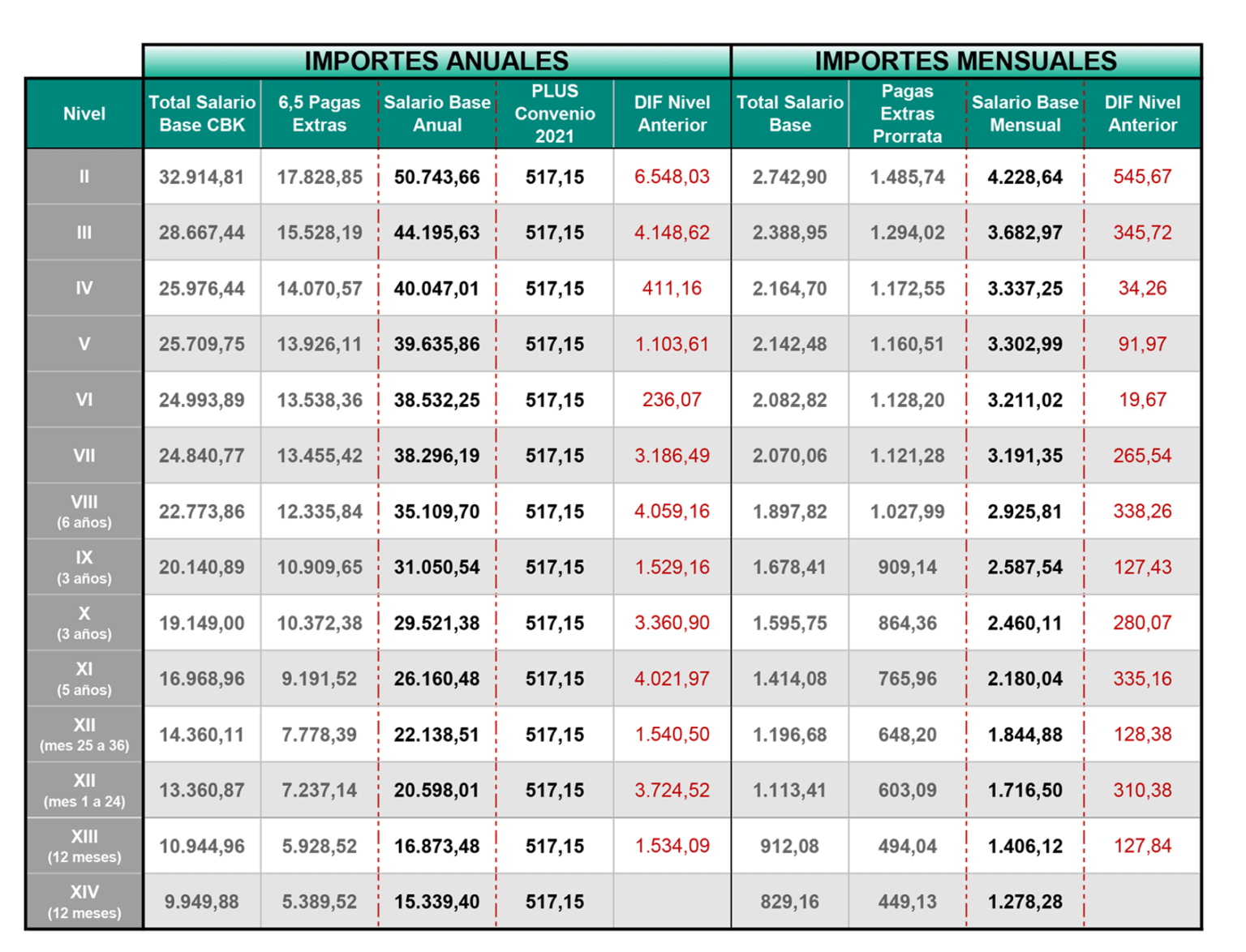Screen dimensions: 1246x952
Task: Click level XIV (12 meses) label
Action: pos(84,903)
